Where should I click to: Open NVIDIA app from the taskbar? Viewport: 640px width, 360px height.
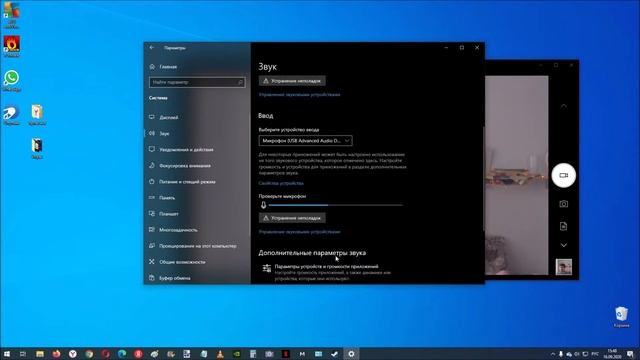tap(237, 354)
